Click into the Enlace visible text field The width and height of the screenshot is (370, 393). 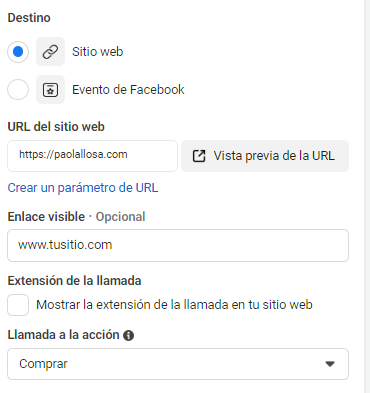[x=178, y=245]
